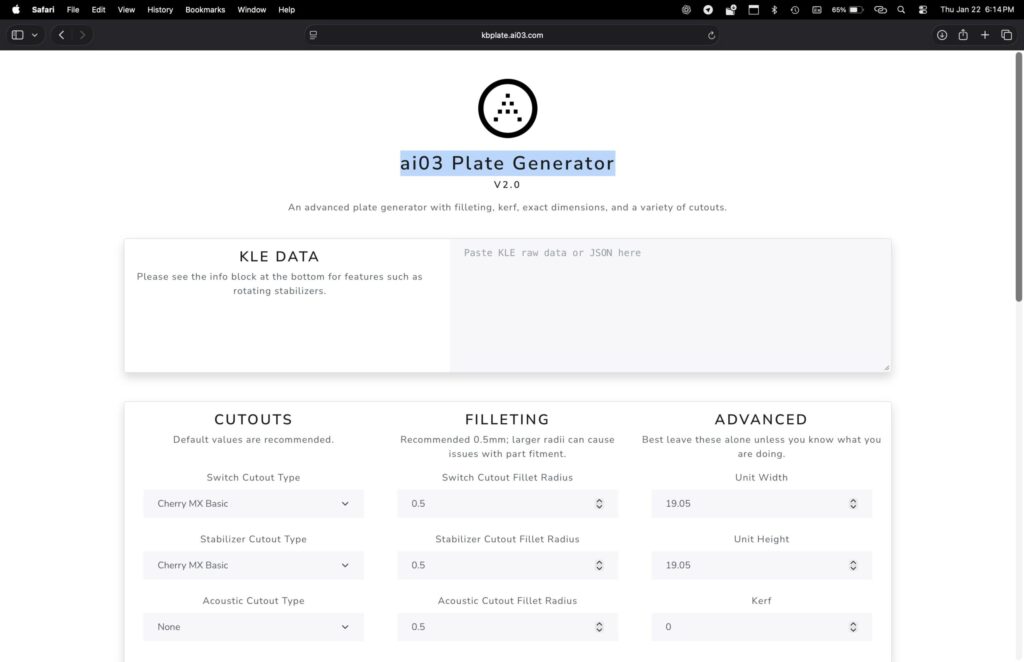Viewport: 1024px width, 662px height.
Task: Expand the sidebar tab group chevron
Action: click(35, 35)
